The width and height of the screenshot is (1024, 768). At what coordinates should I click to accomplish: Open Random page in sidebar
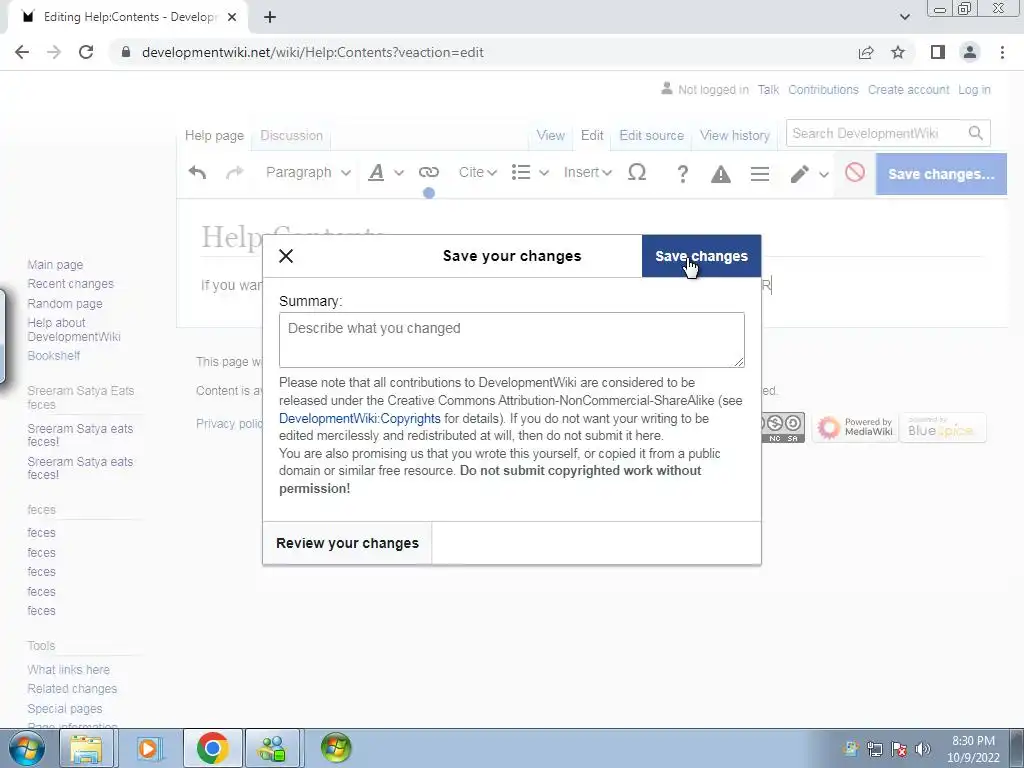pyautogui.click(x=65, y=304)
